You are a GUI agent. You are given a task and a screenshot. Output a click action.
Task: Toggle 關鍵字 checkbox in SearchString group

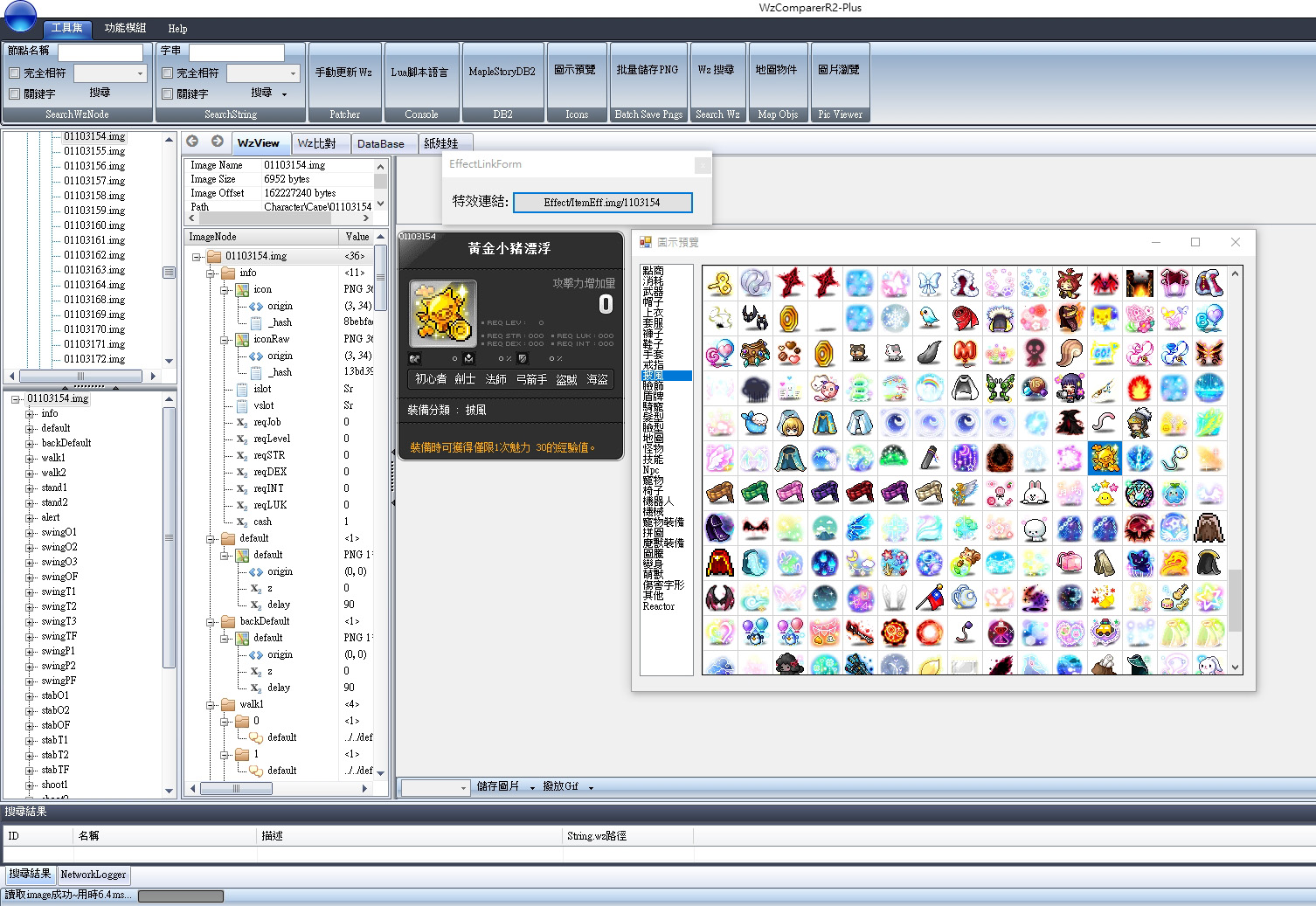[x=168, y=93]
